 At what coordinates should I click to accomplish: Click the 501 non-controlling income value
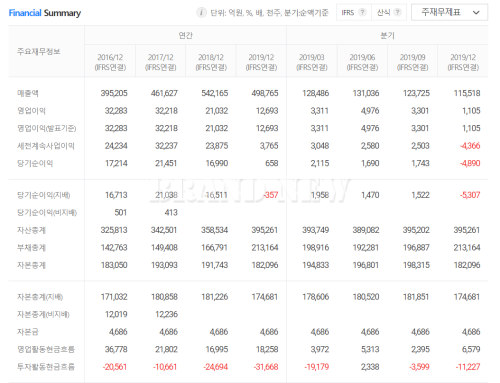121,212
